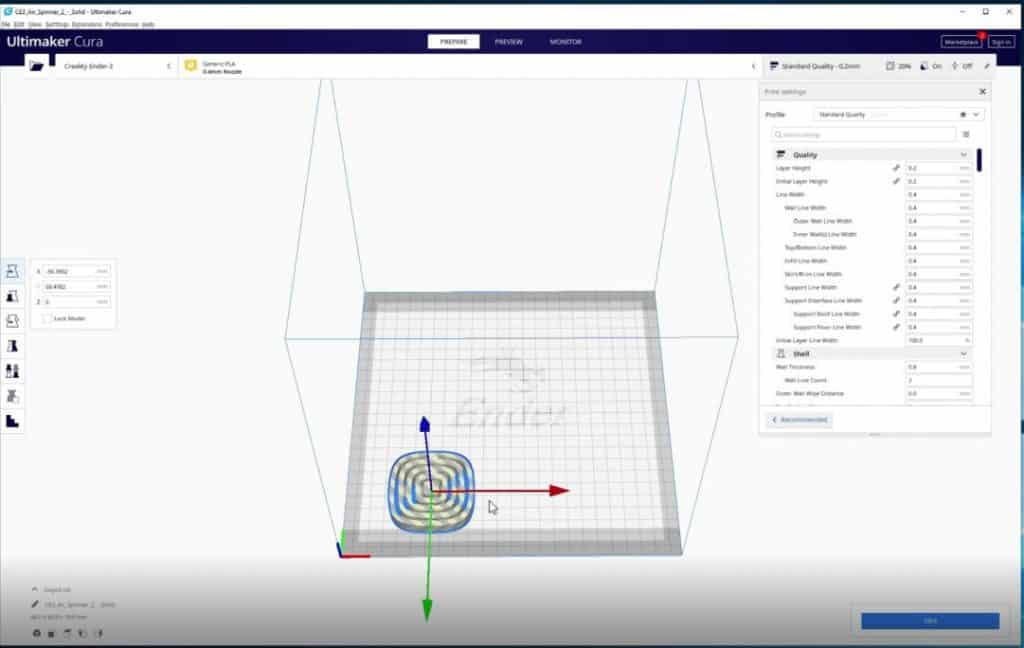Click the Initial Layer Line Width value field
This screenshot has width=1024, height=648.
point(938,340)
